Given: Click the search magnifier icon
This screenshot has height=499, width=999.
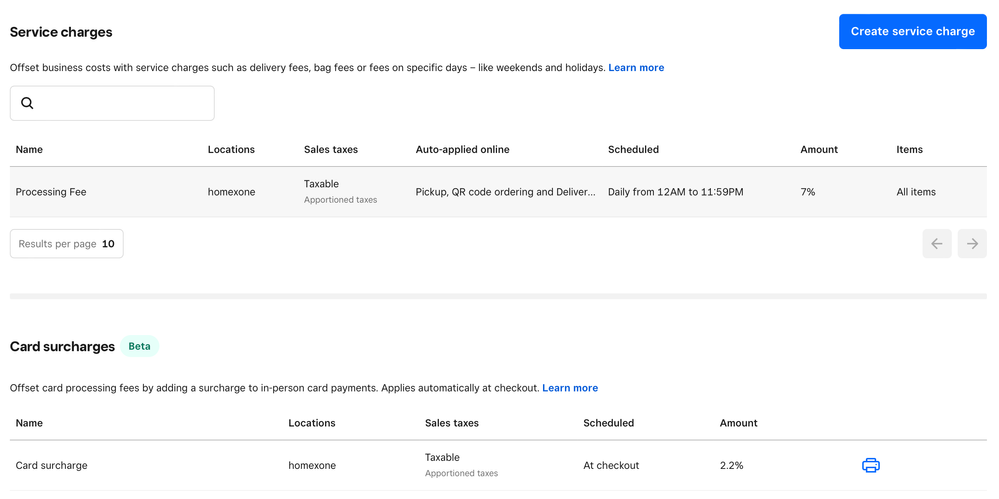Looking at the screenshot, I should [x=27, y=103].
